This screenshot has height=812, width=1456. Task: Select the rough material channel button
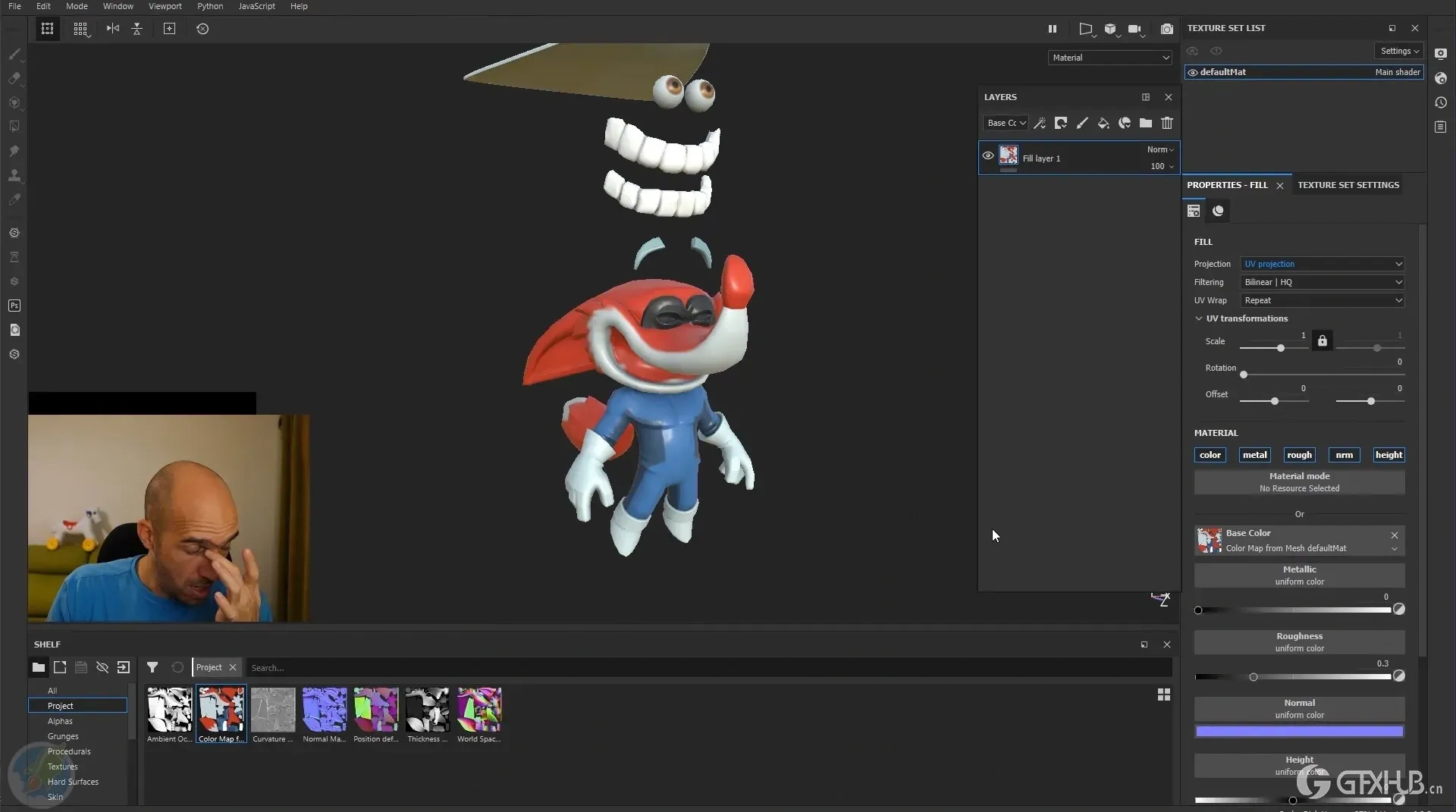coord(1300,455)
